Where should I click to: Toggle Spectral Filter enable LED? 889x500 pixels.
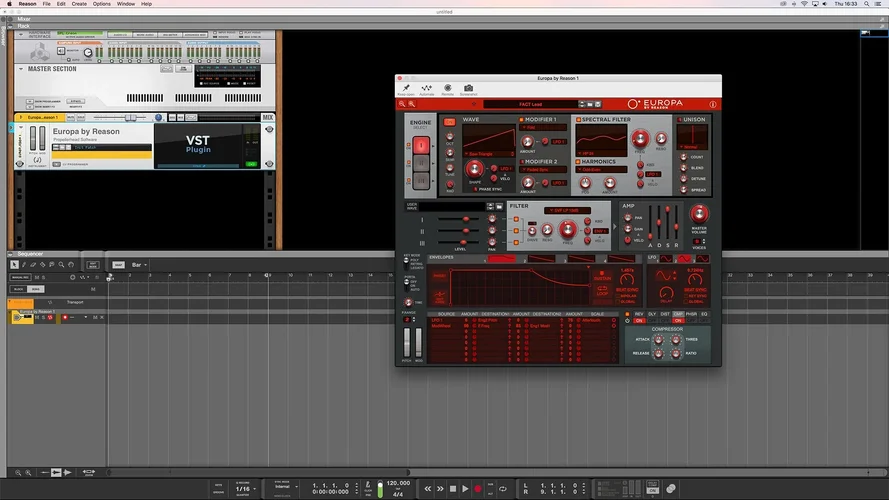(x=578, y=120)
